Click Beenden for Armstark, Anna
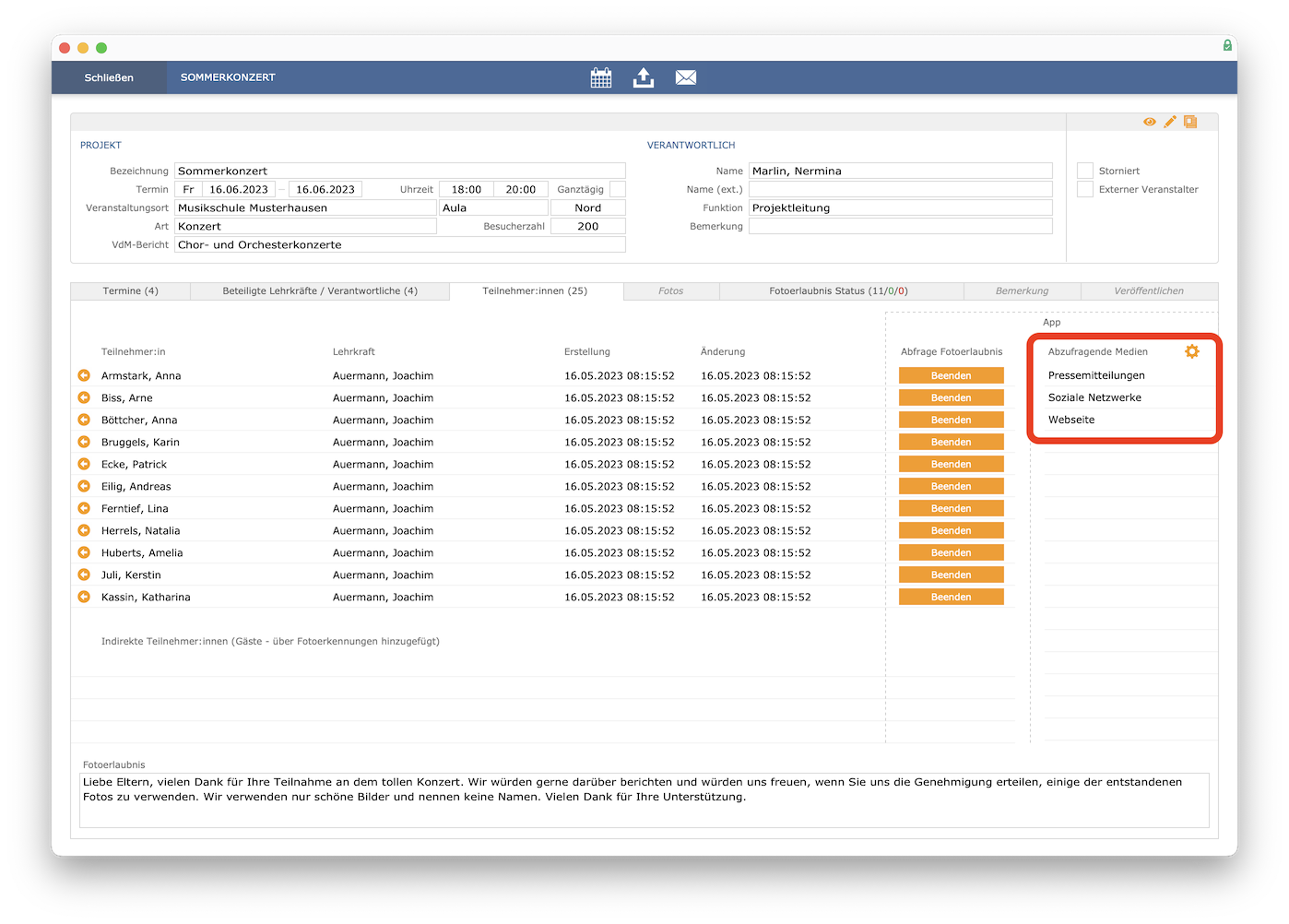 (952, 375)
